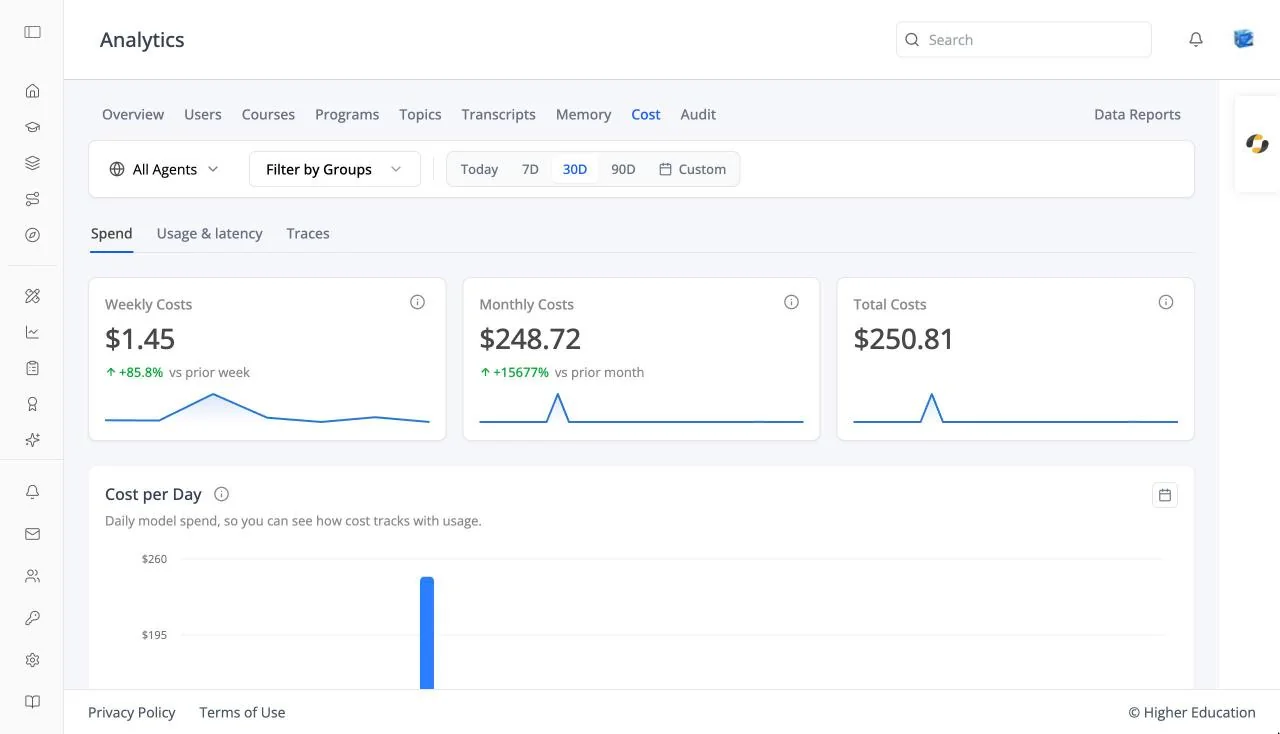Go to the Transcripts tab
This screenshot has width=1280, height=734.
tap(498, 114)
